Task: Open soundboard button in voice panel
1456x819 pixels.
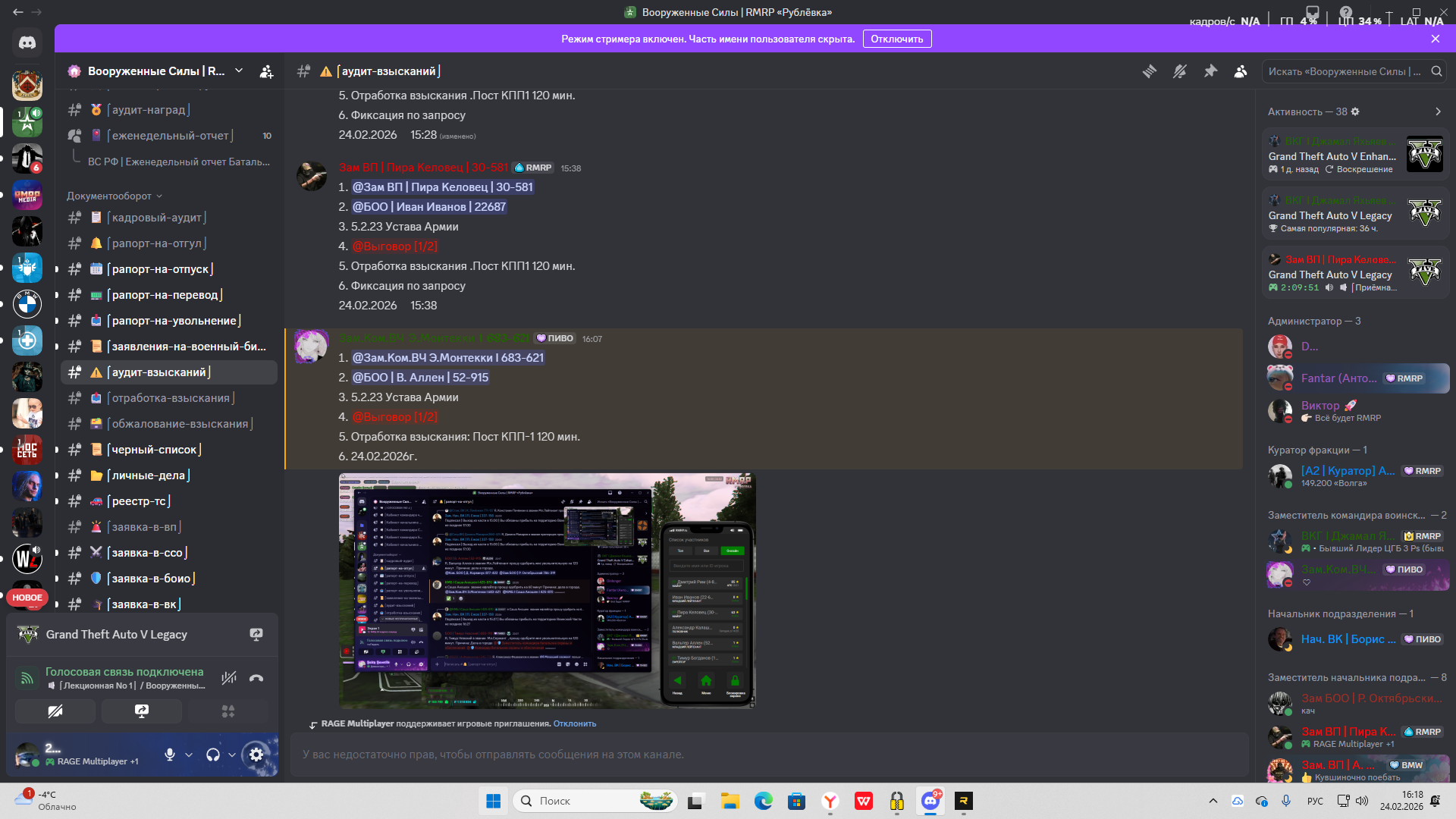Action: tap(227, 711)
